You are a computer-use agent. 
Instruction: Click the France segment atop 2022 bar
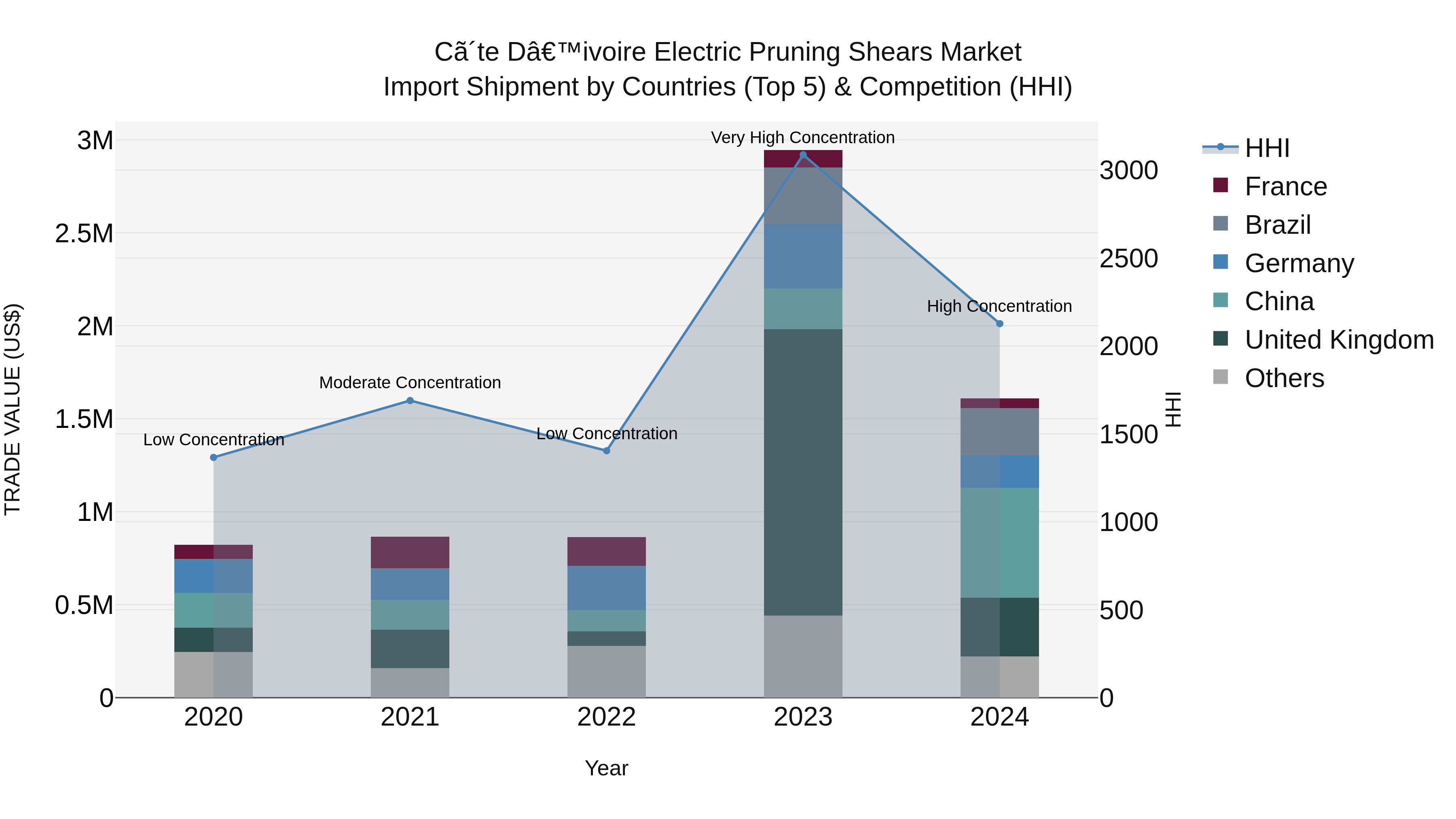(x=607, y=551)
